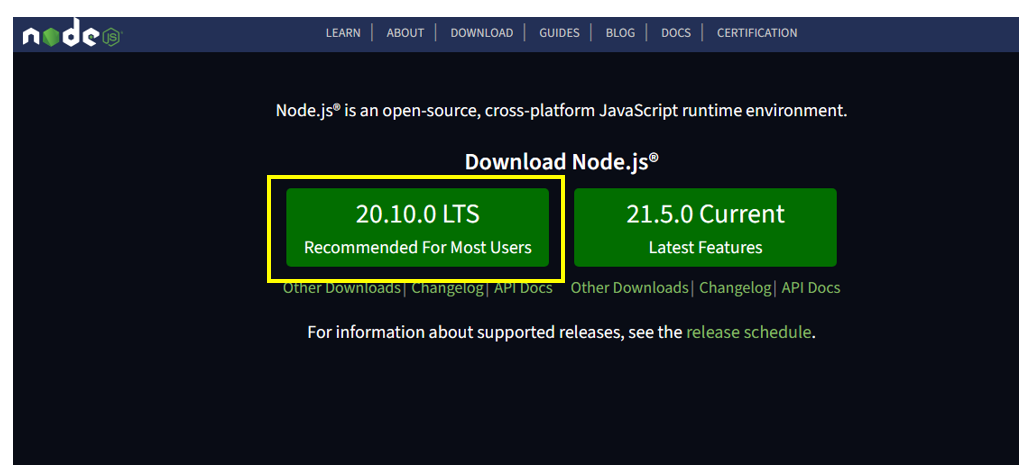
Task: Open the ABOUT page
Action: [405, 33]
